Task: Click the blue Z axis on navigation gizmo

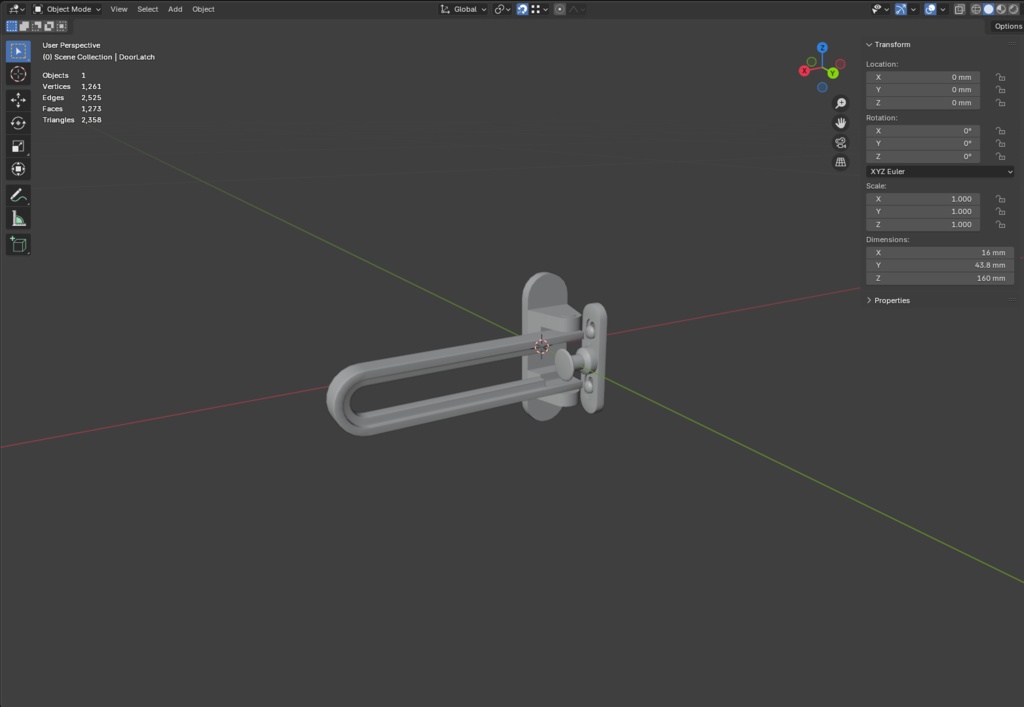Action: click(x=822, y=48)
